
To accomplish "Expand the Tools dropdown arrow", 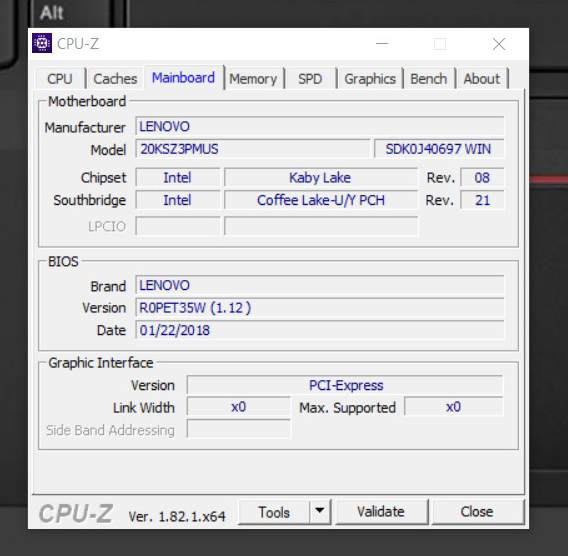I will [320, 511].
